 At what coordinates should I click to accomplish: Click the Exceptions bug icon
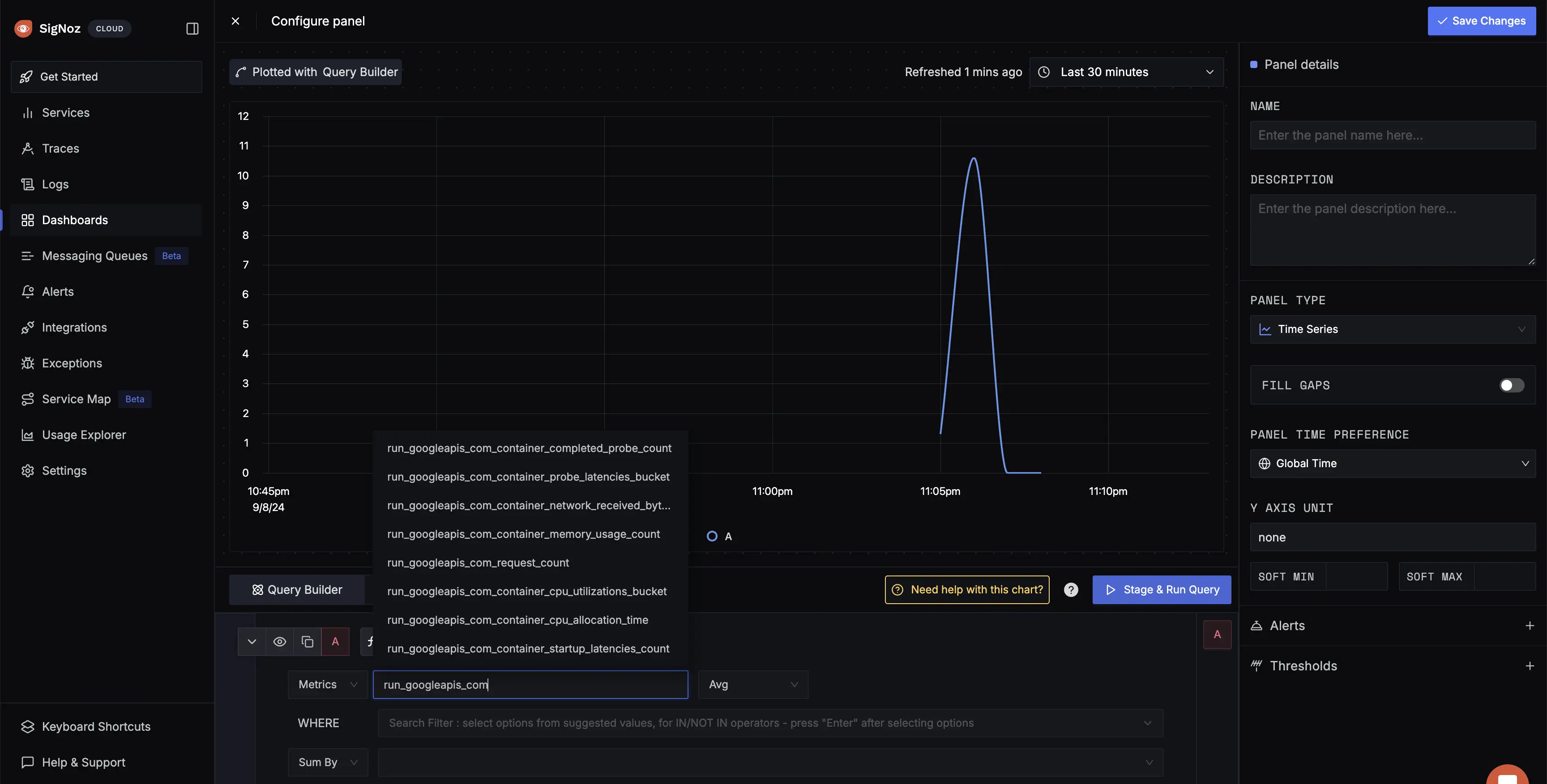click(28, 363)
